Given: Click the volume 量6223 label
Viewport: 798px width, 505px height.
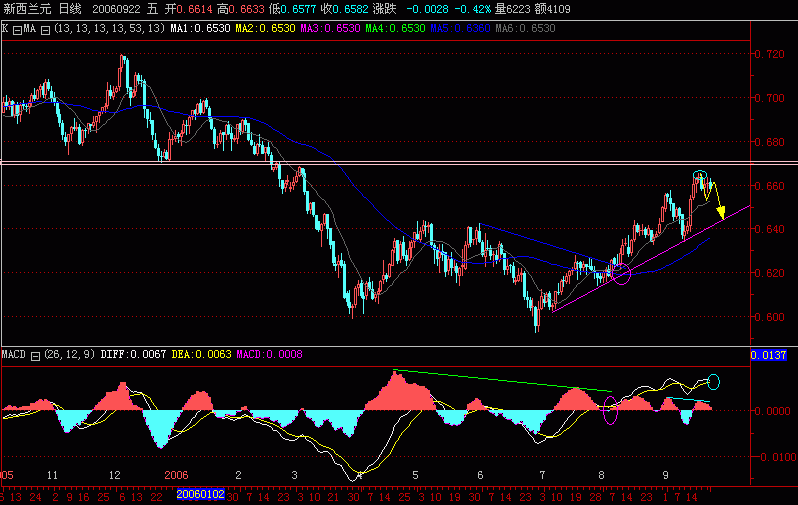Looking at the screenshot, I should click(512, 9).
